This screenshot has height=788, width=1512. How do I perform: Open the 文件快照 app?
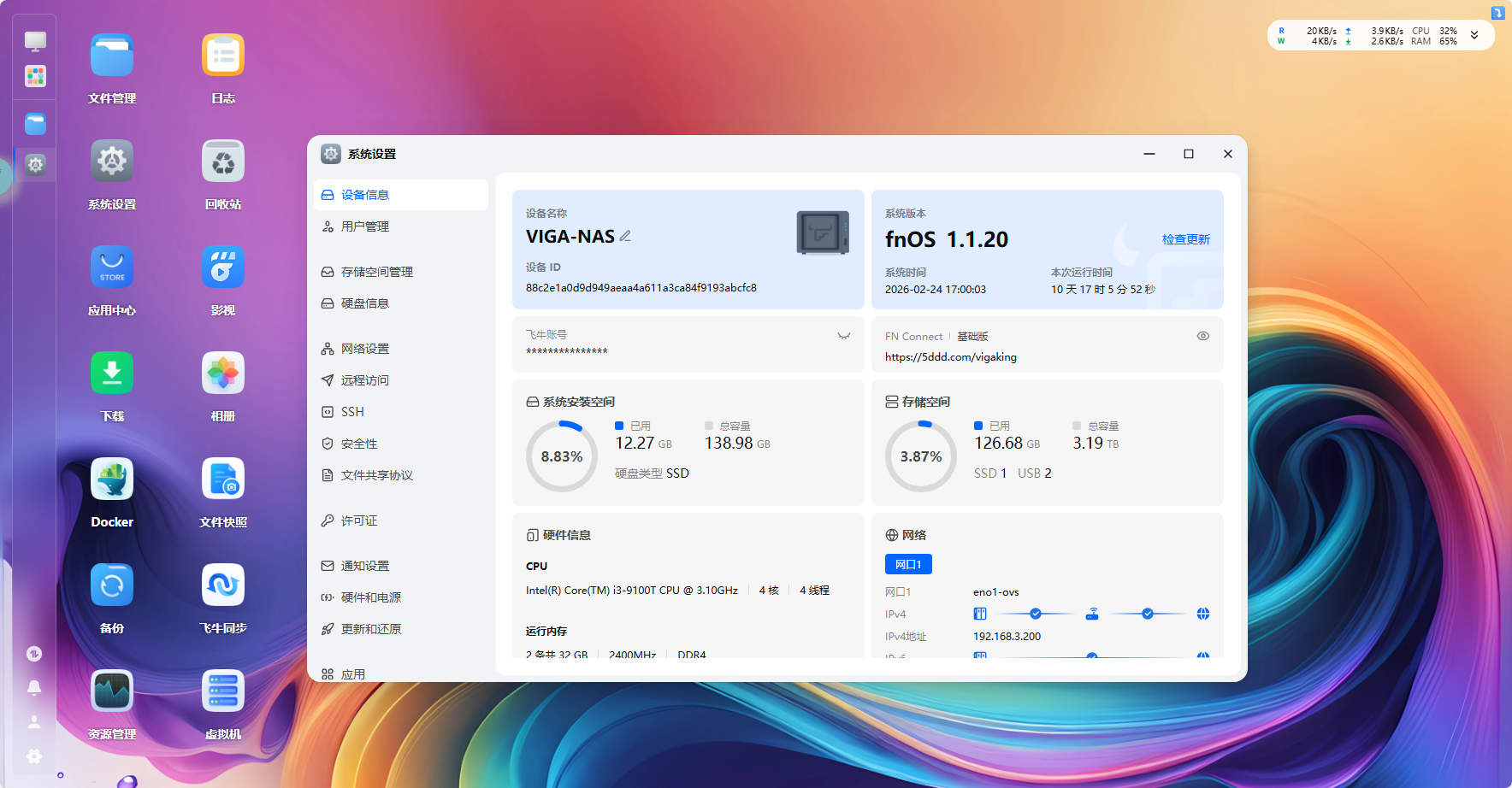tap(223, 479)
